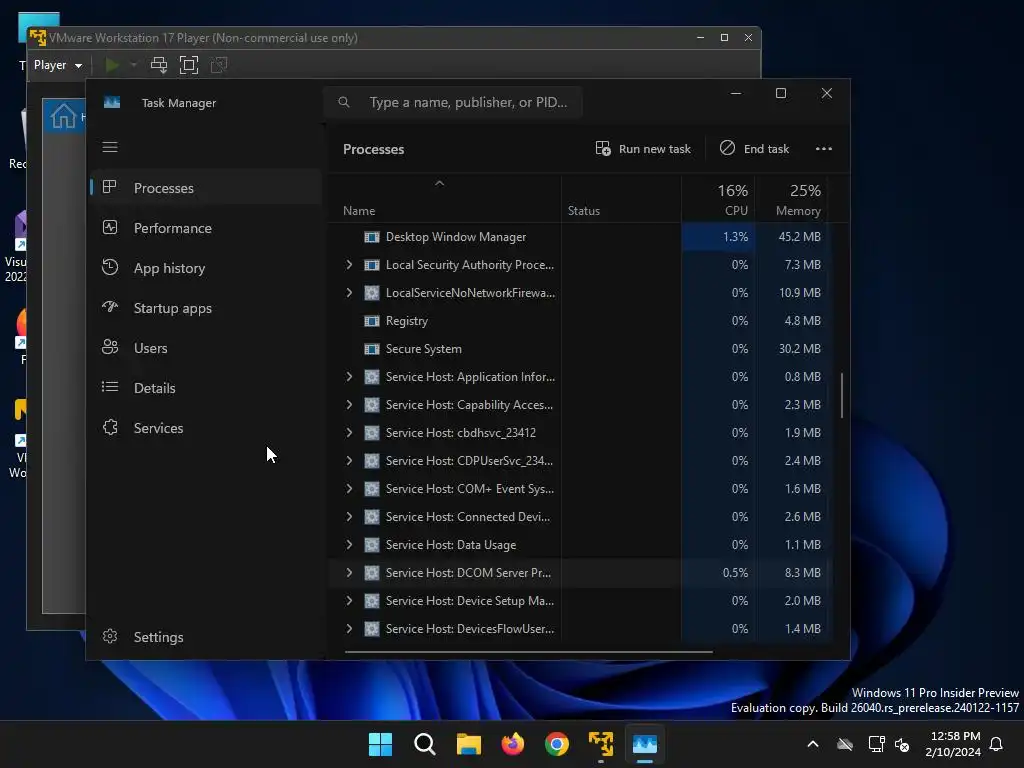1024x768 pixels.
Task: Open the Users page
Action: (206, 348)
